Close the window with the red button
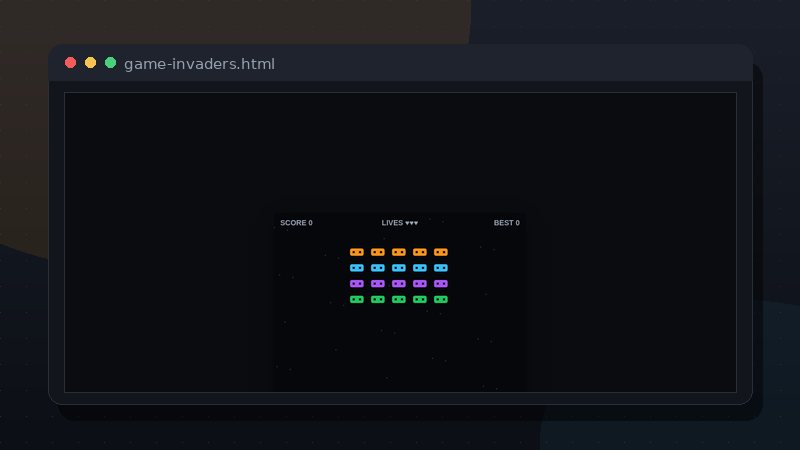Screen dimensions: 800x450 coord(70,63)
